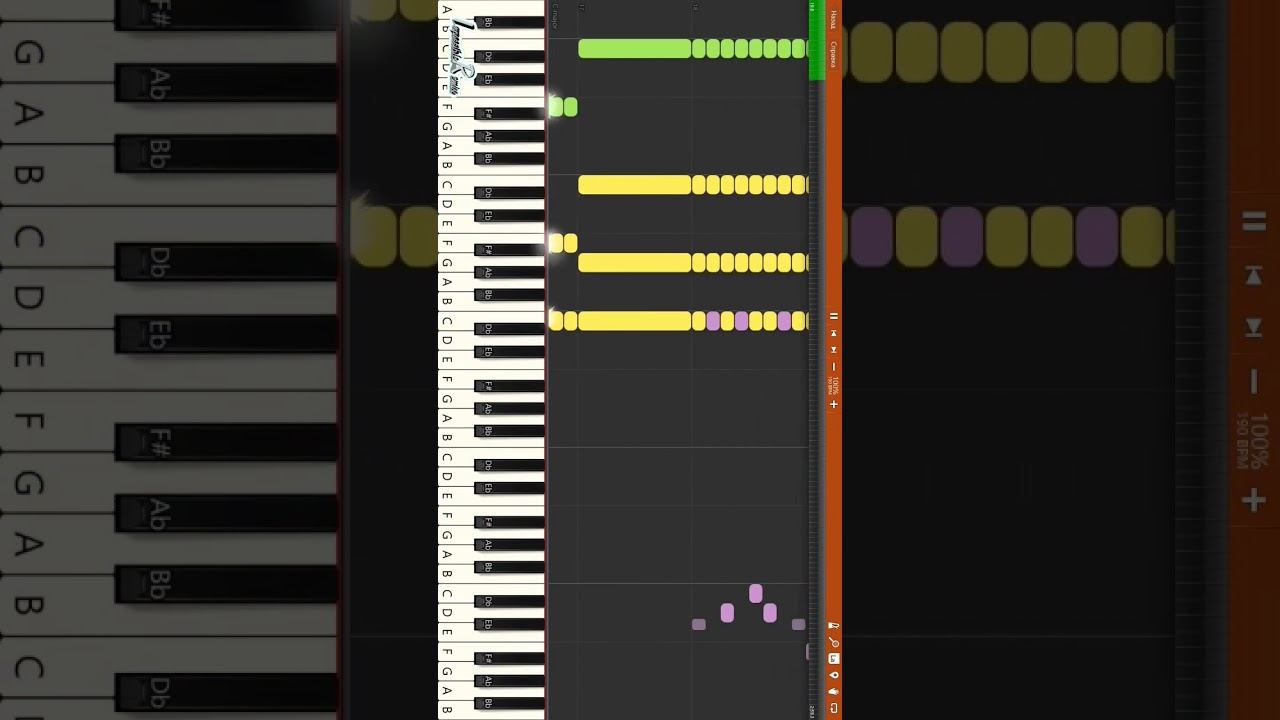Screen dimensions: 1280x720
Task: Toggle the metronome icon
Action: click(x=834, y=626)
